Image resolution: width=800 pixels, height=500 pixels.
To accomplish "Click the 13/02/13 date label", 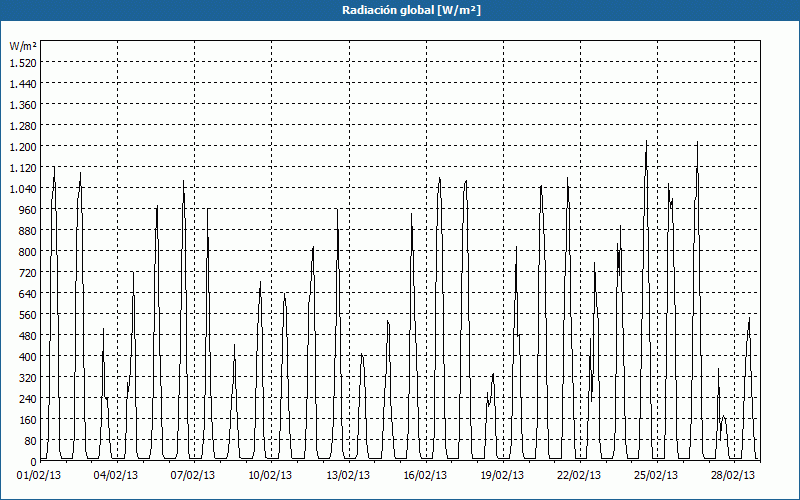I will point(348,475).
